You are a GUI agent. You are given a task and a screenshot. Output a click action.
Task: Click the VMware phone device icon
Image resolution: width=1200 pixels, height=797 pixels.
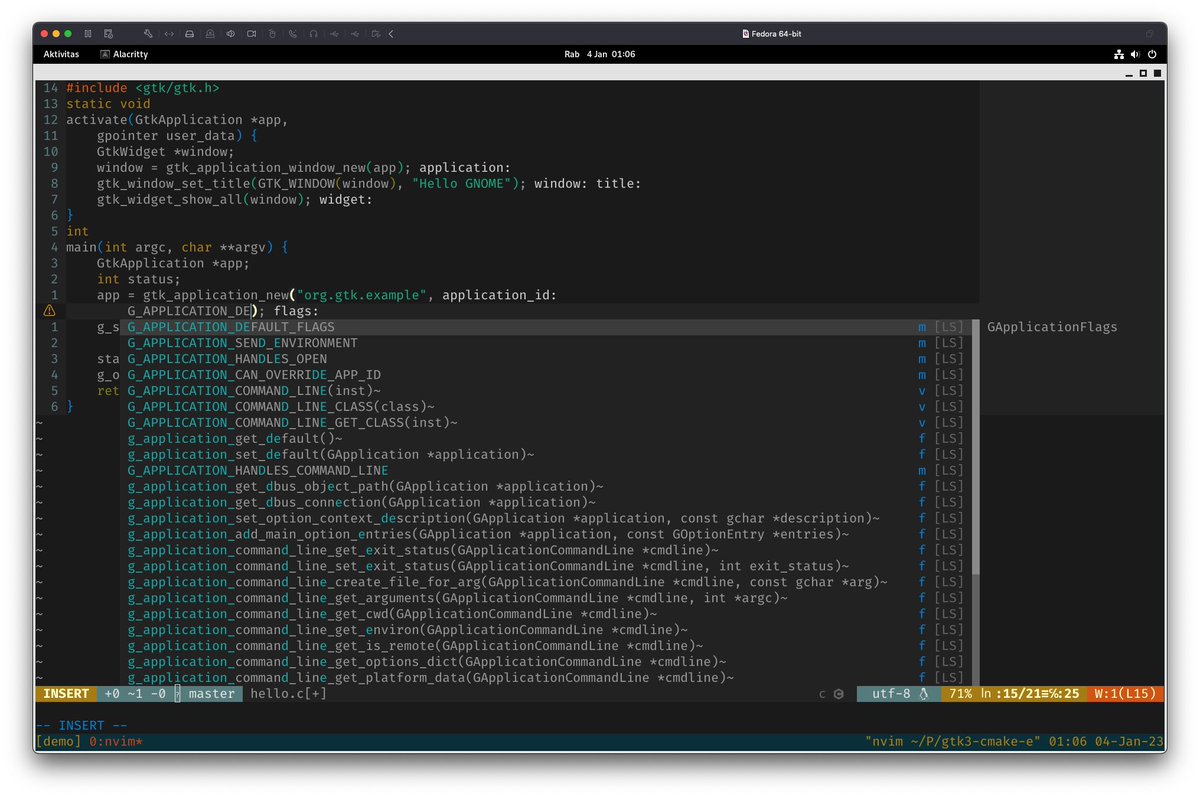coord(293,34)
